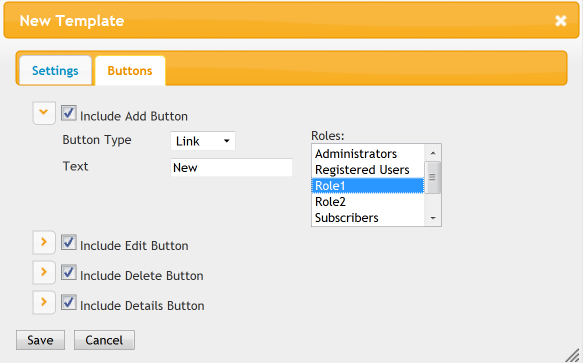Viewport: 583px width, 363px height.
Task: Click the Roles list scroll down arrow
Action: click(432, 218)
